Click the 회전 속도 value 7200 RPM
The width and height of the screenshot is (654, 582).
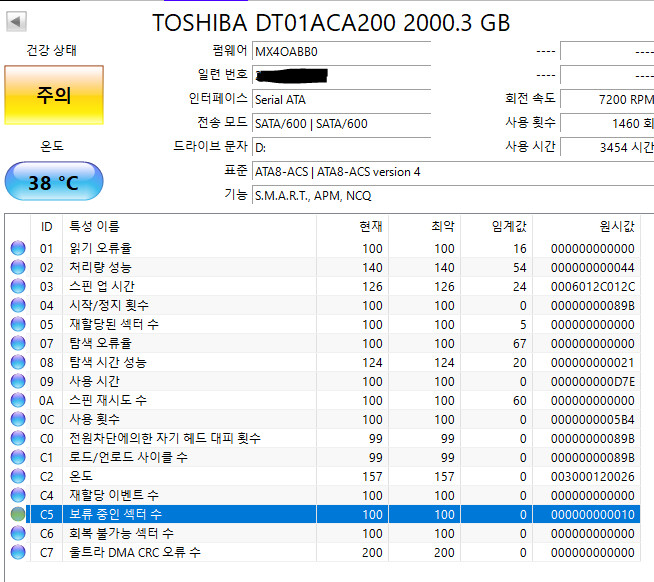(607, 100)
